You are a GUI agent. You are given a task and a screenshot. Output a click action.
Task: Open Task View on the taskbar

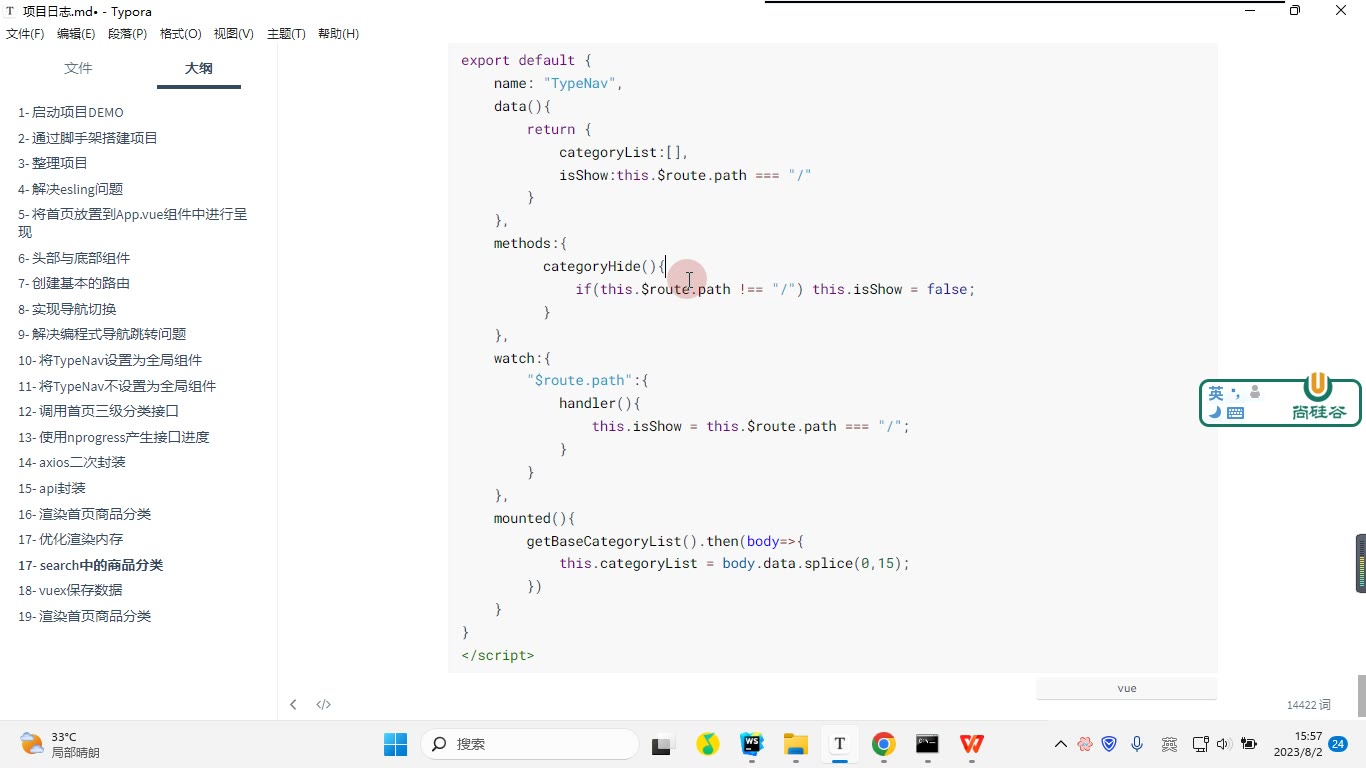point(662,744)
